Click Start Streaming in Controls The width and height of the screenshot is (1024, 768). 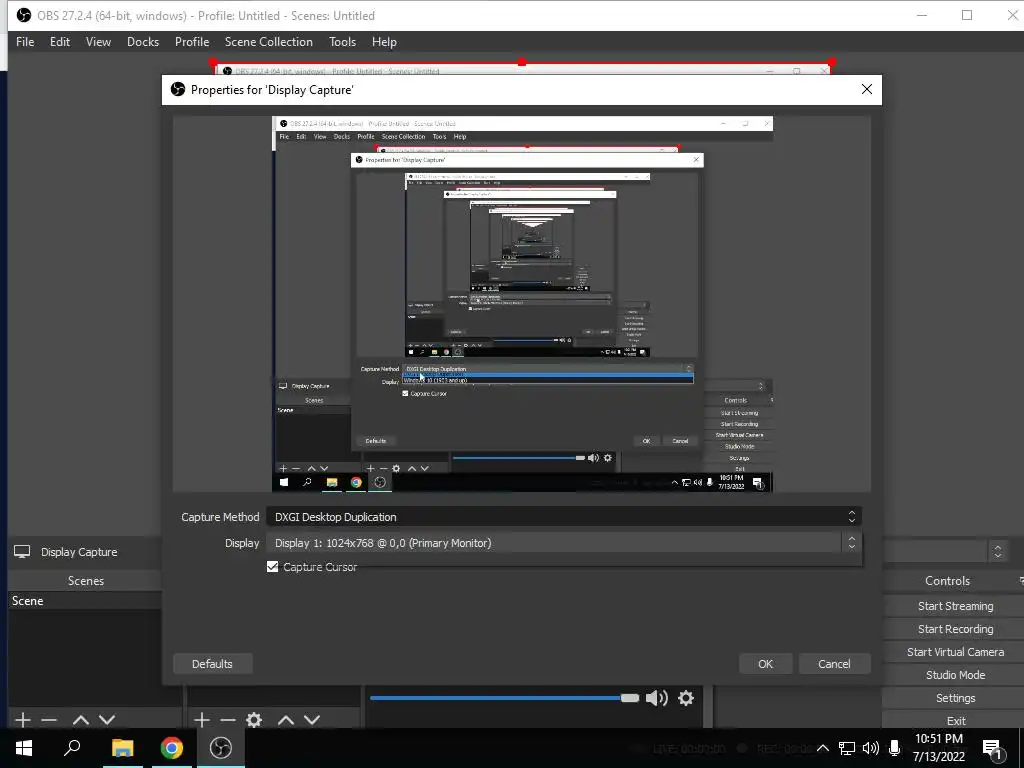[x=955, y=606]
